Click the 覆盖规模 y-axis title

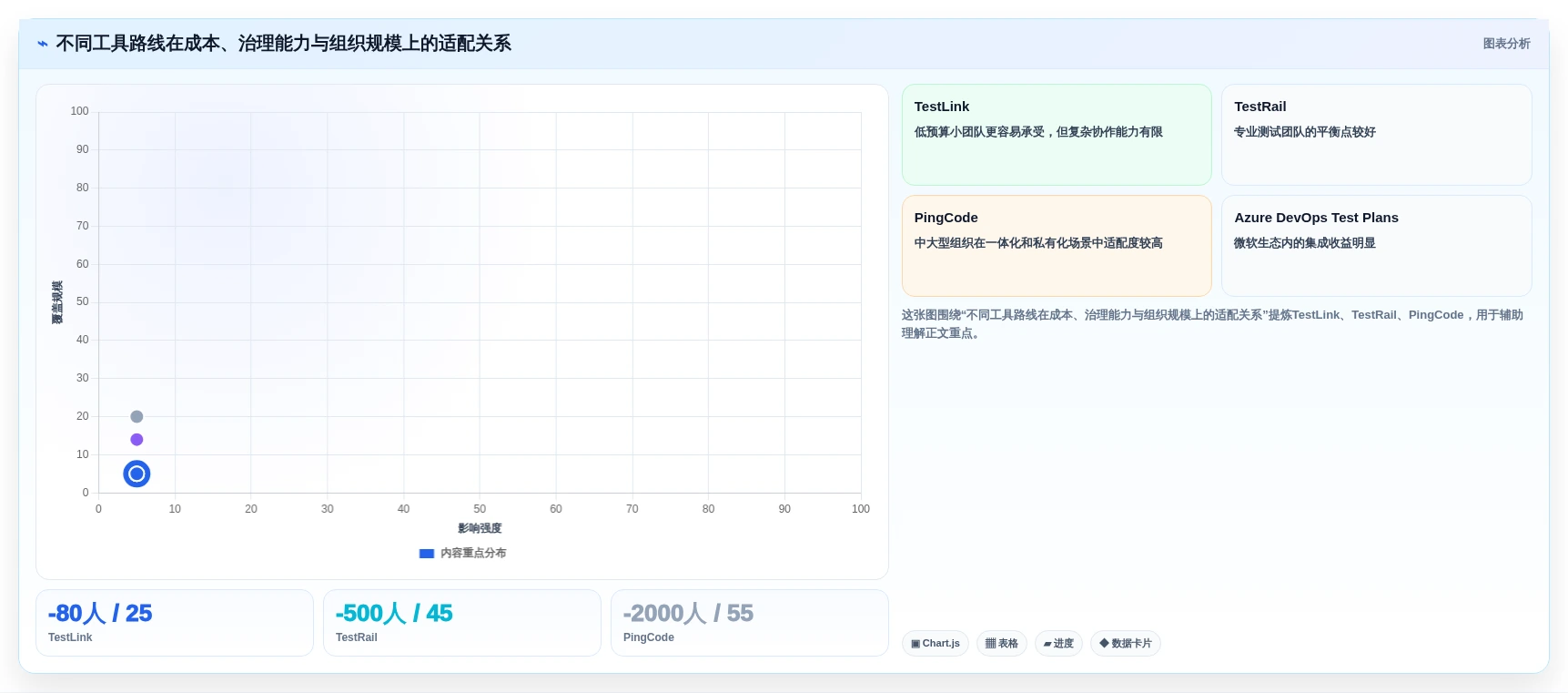coord(57,302)
